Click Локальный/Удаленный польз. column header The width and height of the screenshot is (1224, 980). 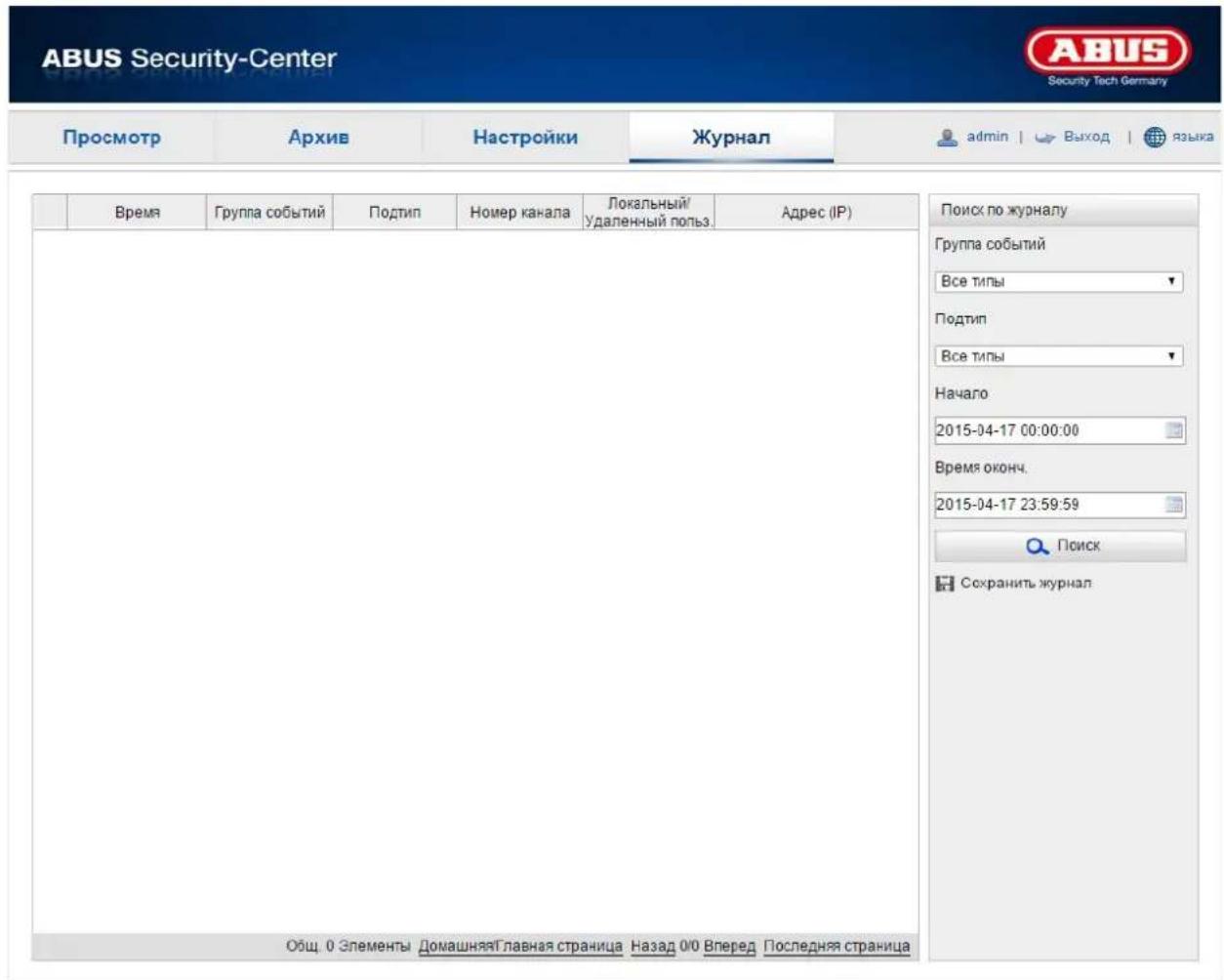(648, 212)
